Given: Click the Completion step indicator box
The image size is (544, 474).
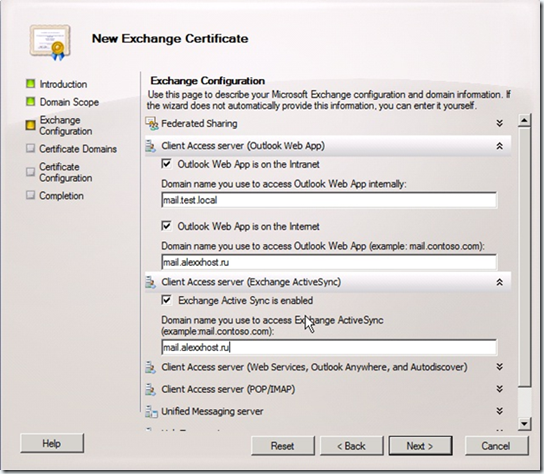Looking at the screenshot, I should [x=31, y=195].
